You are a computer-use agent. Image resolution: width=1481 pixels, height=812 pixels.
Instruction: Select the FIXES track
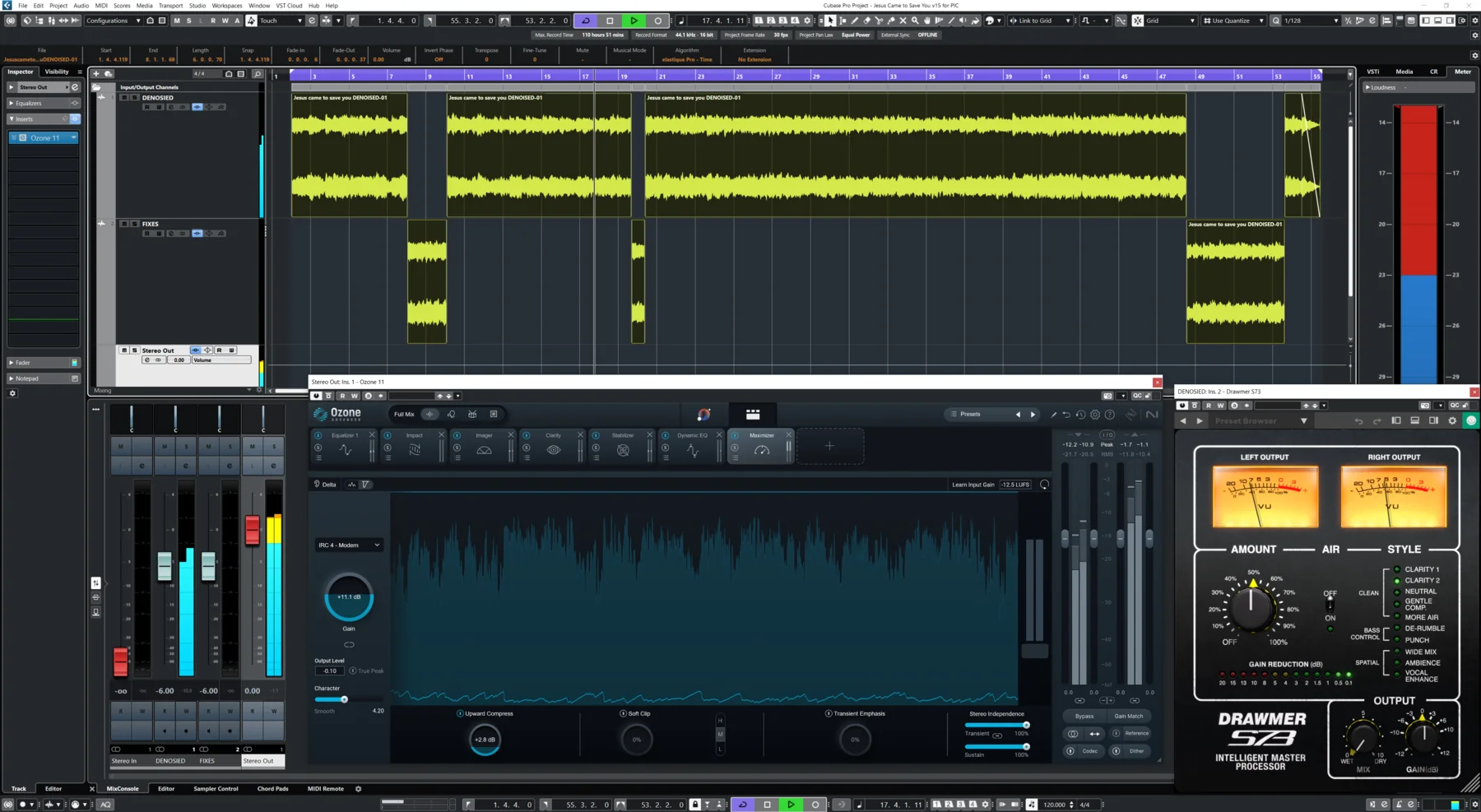click(x=150, y=224)
